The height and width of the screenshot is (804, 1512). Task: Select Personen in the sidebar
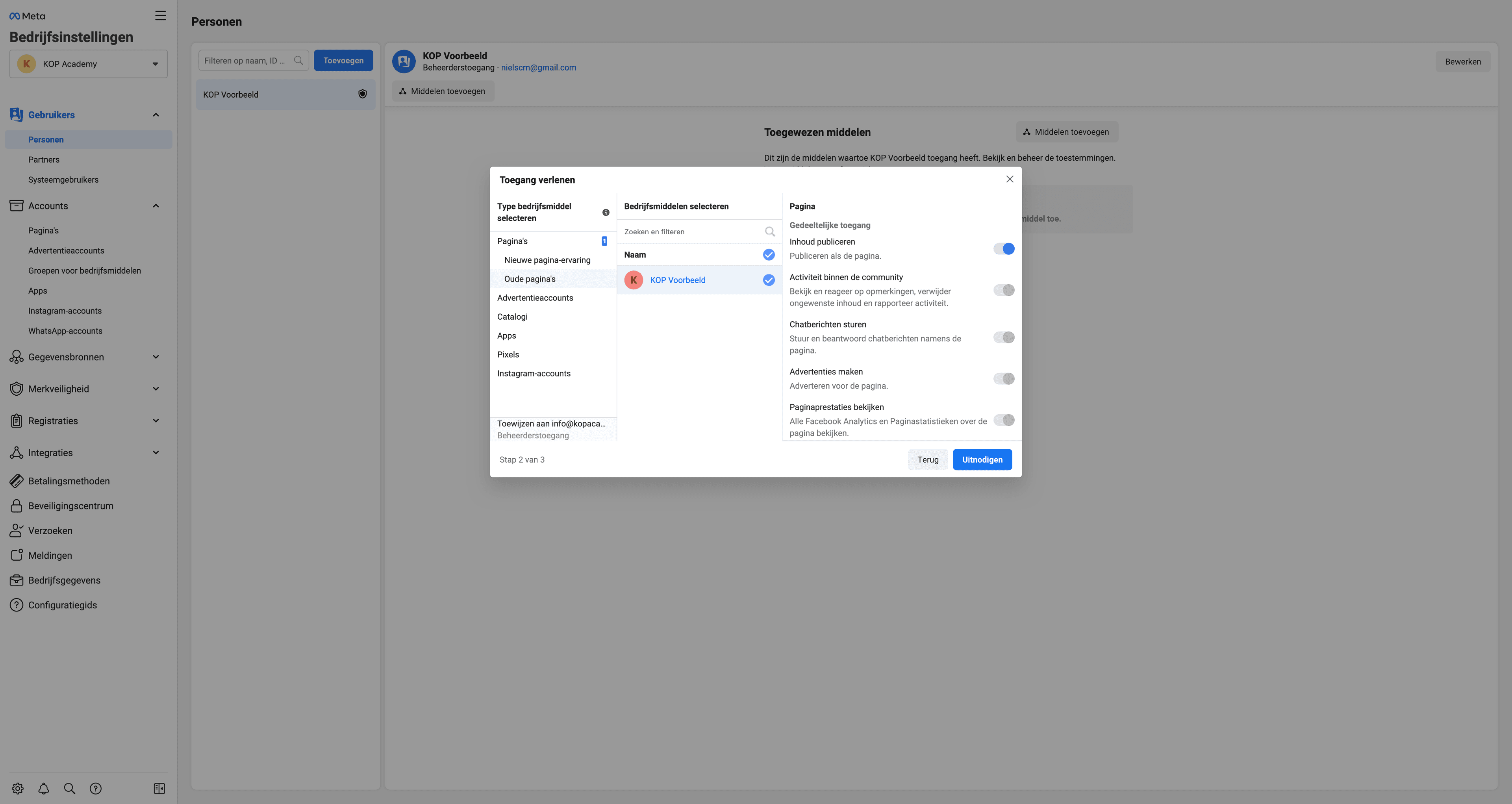88,140
